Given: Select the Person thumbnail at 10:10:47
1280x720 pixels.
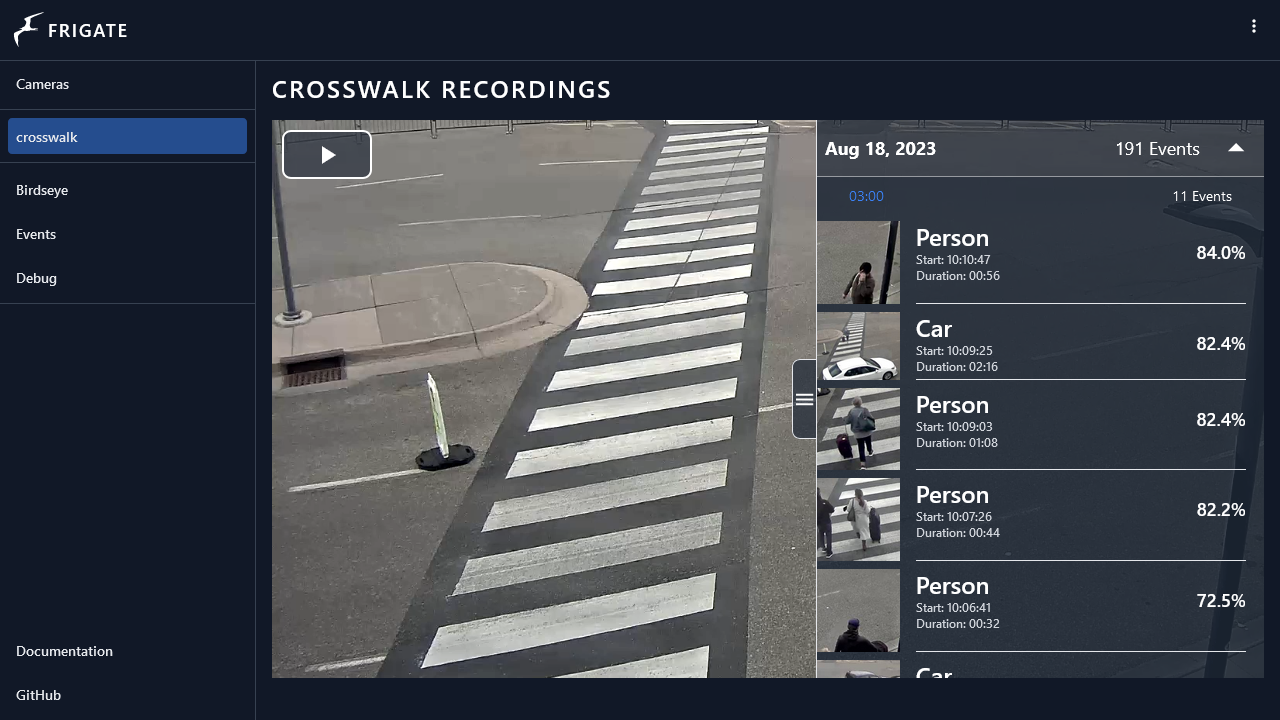Looking at the screenshot, I should point(858,263).
